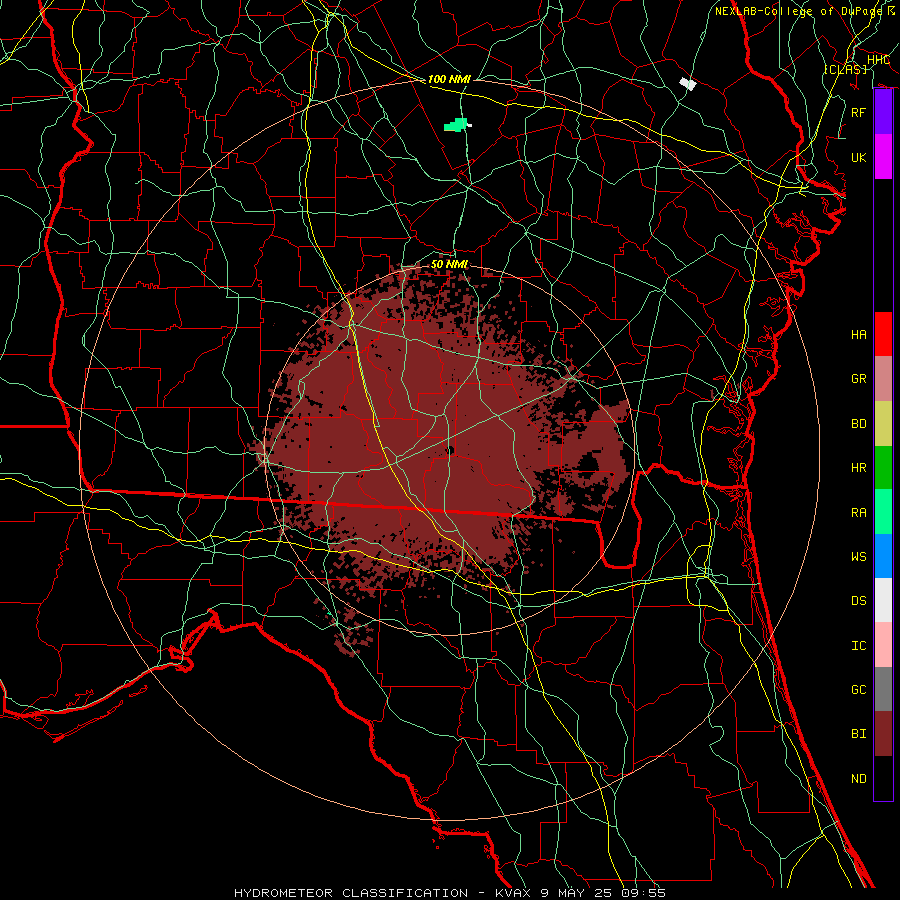Image resolution: width=900 pixels, height=900 pixels.
Task: Click the 'HA' legend label
Action: (859, 335)
